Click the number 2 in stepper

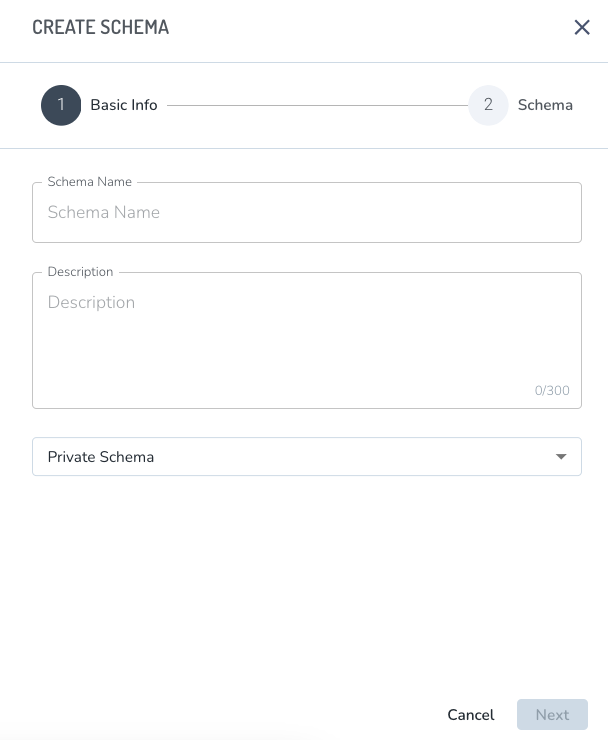coord(488,104)
